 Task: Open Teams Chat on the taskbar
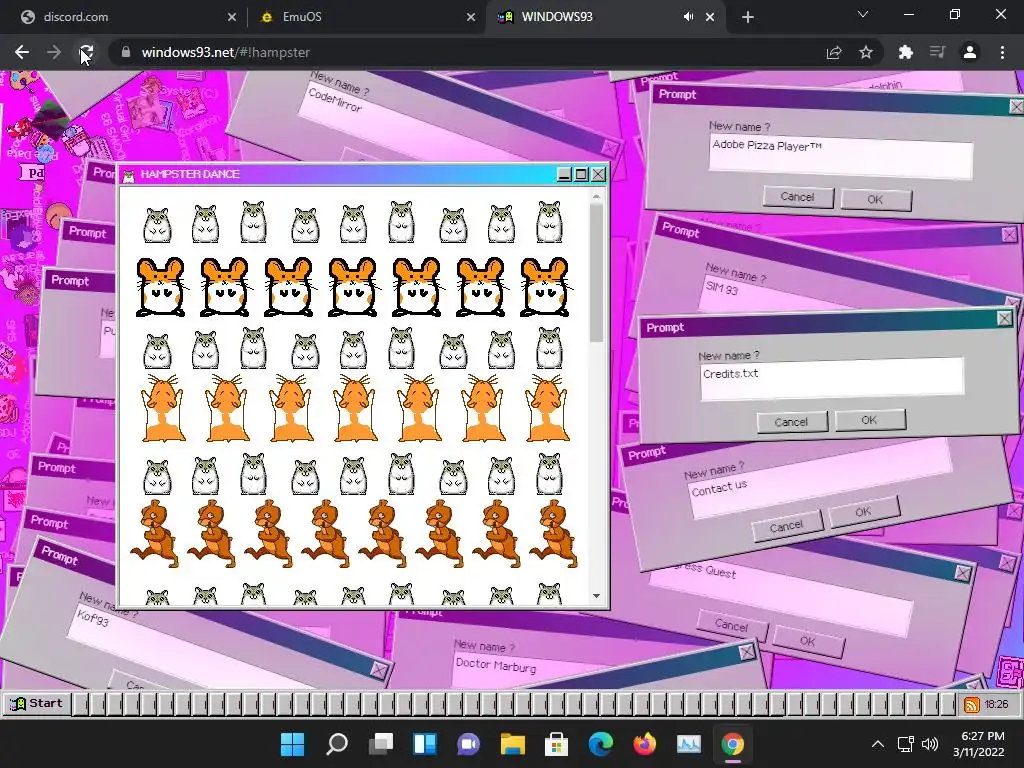[468, 744]
